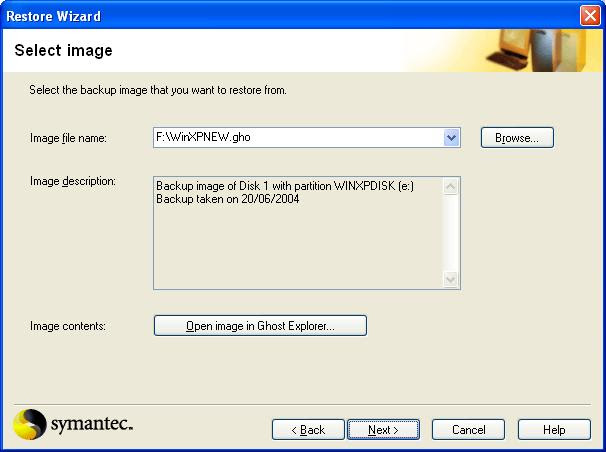606x452 pixels.
Task: Proceed with the Next button
Action: click(383, 430)
